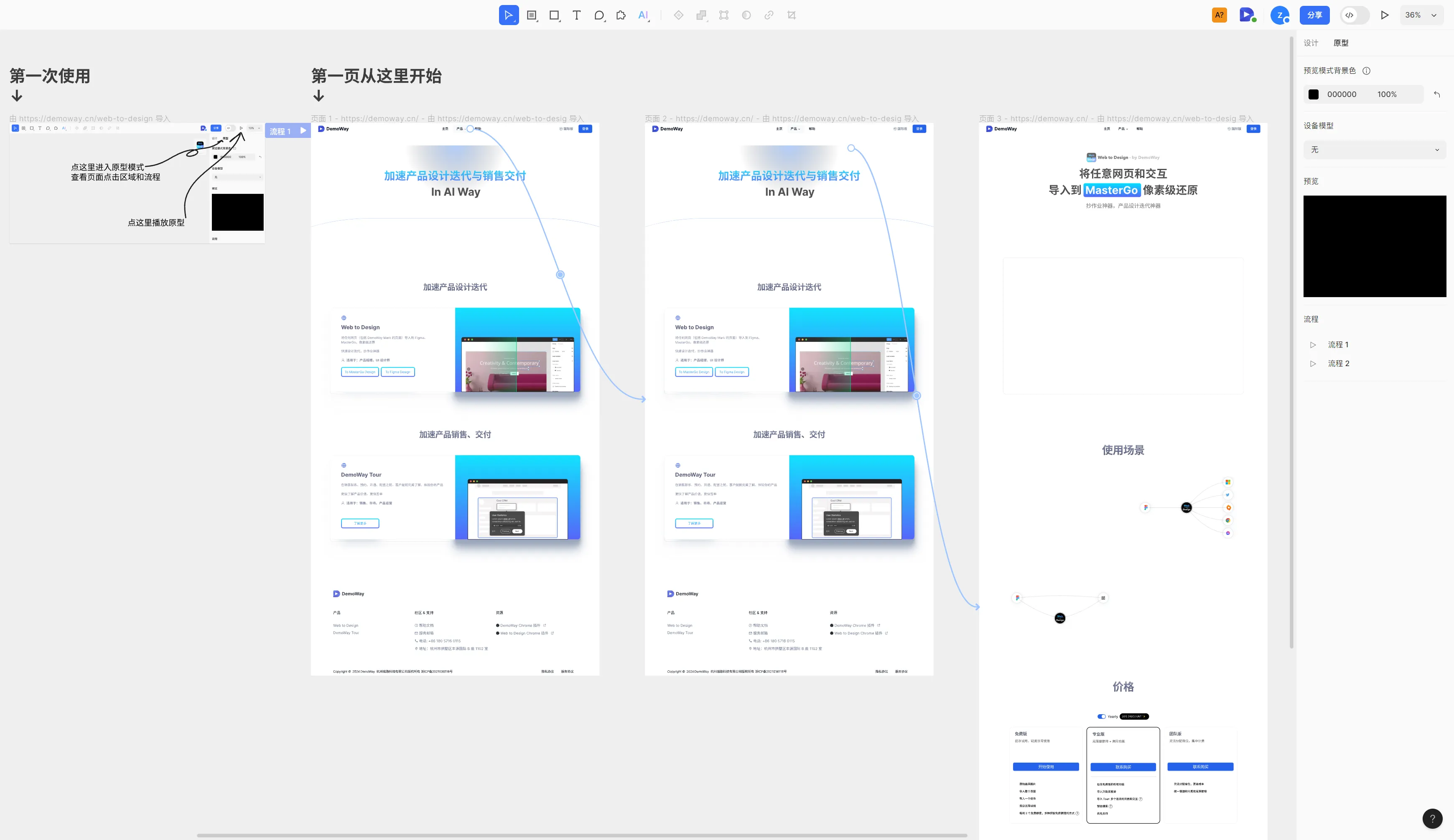Toggle the developer code mode switch
Viewport: 1454px width, 840px height.
[1354, 15]
